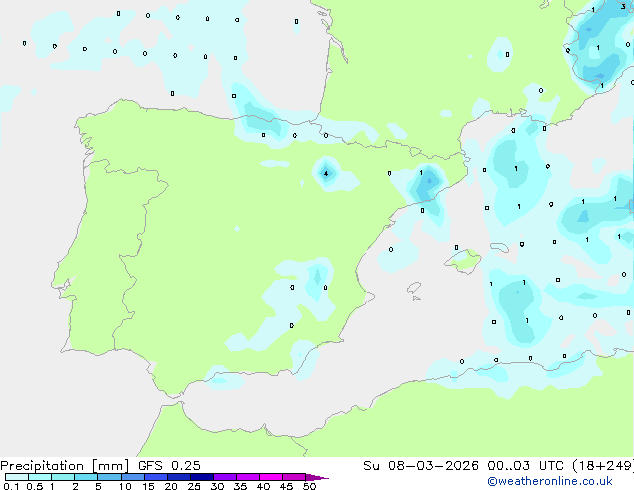Choose the 20–25 mm dark blue swatch
The height and width of the screenshot is (490, 634).
[x=179, y=477]
